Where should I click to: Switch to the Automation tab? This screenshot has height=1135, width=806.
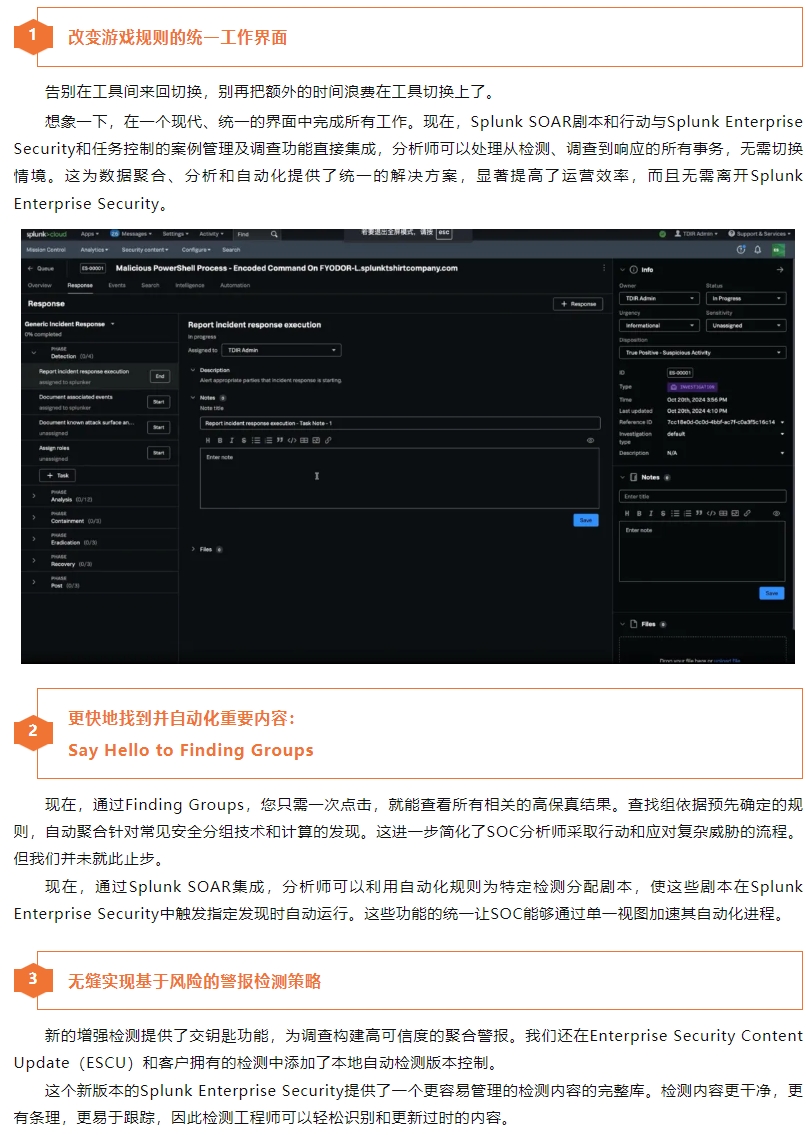pos(235,285)
